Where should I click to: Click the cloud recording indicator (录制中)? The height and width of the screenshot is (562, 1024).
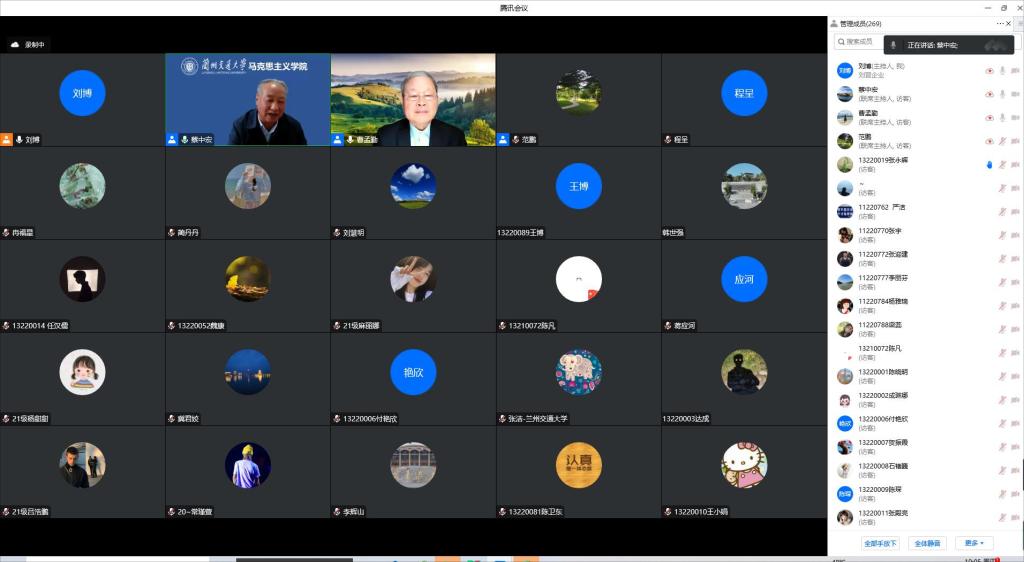pos(28,45)
